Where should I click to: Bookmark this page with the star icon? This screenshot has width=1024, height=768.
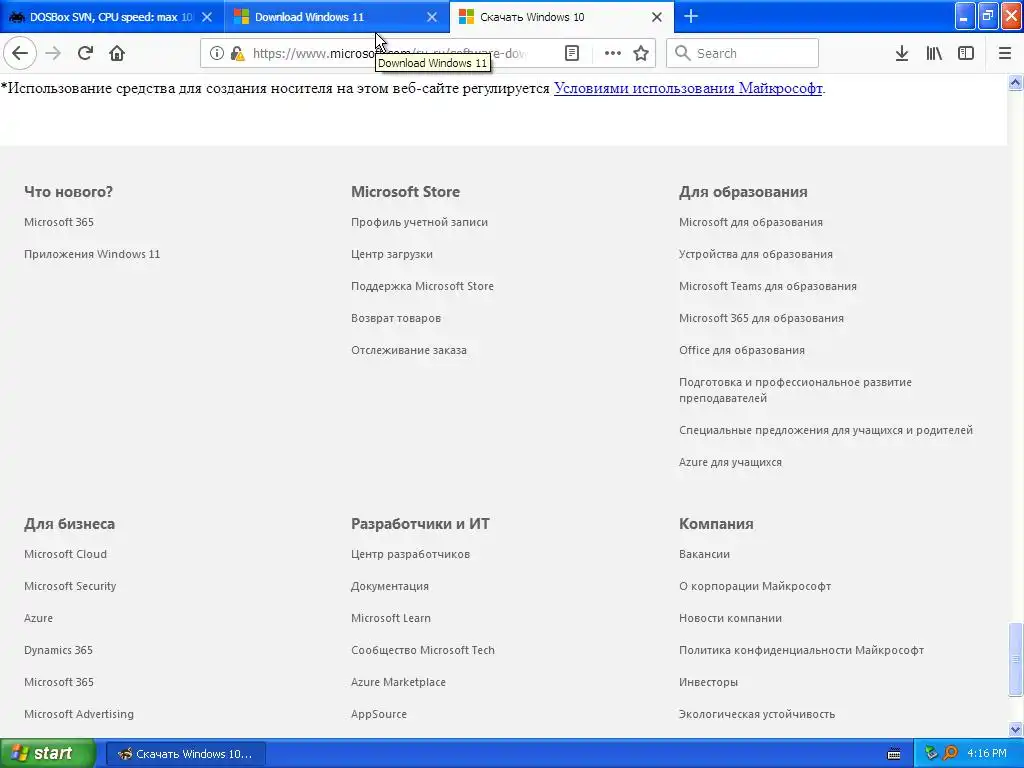(641, 54)
